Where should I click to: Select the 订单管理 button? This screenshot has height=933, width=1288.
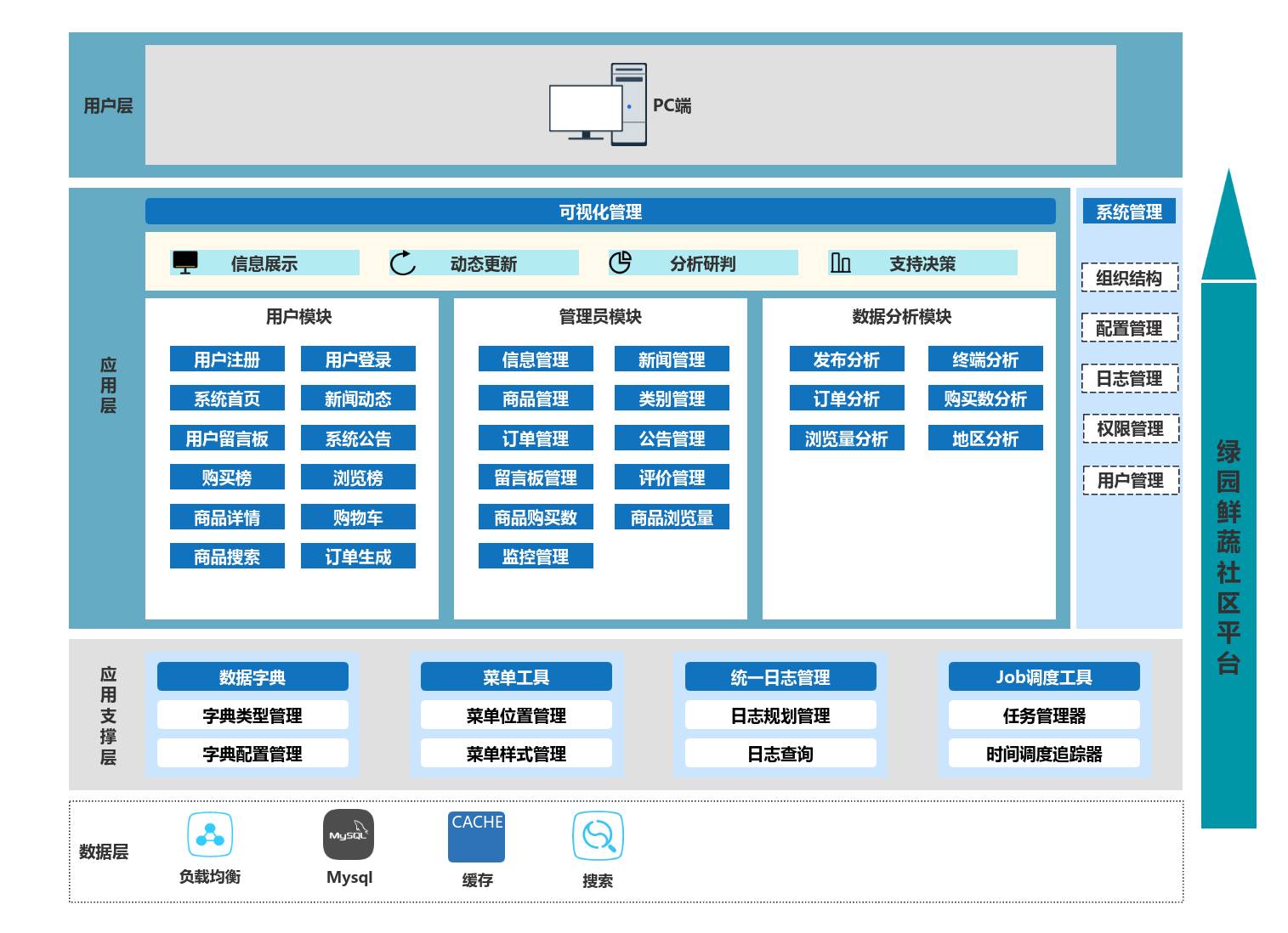point(536,438)
